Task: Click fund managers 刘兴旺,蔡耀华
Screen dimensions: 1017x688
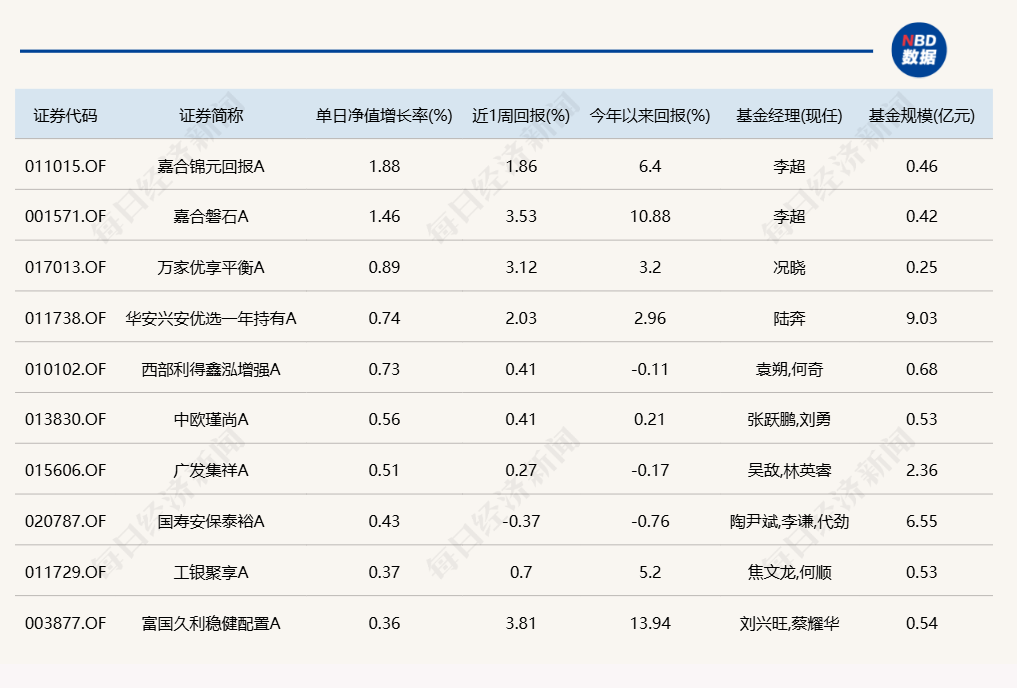Action: [x=789, y=623]
